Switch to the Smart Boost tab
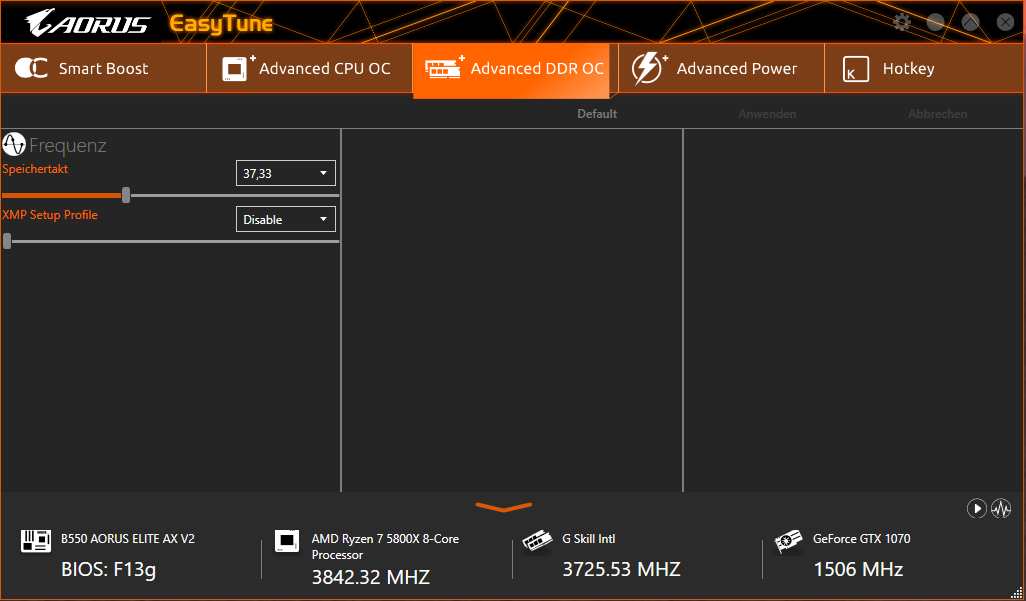 tap(103, 68)
